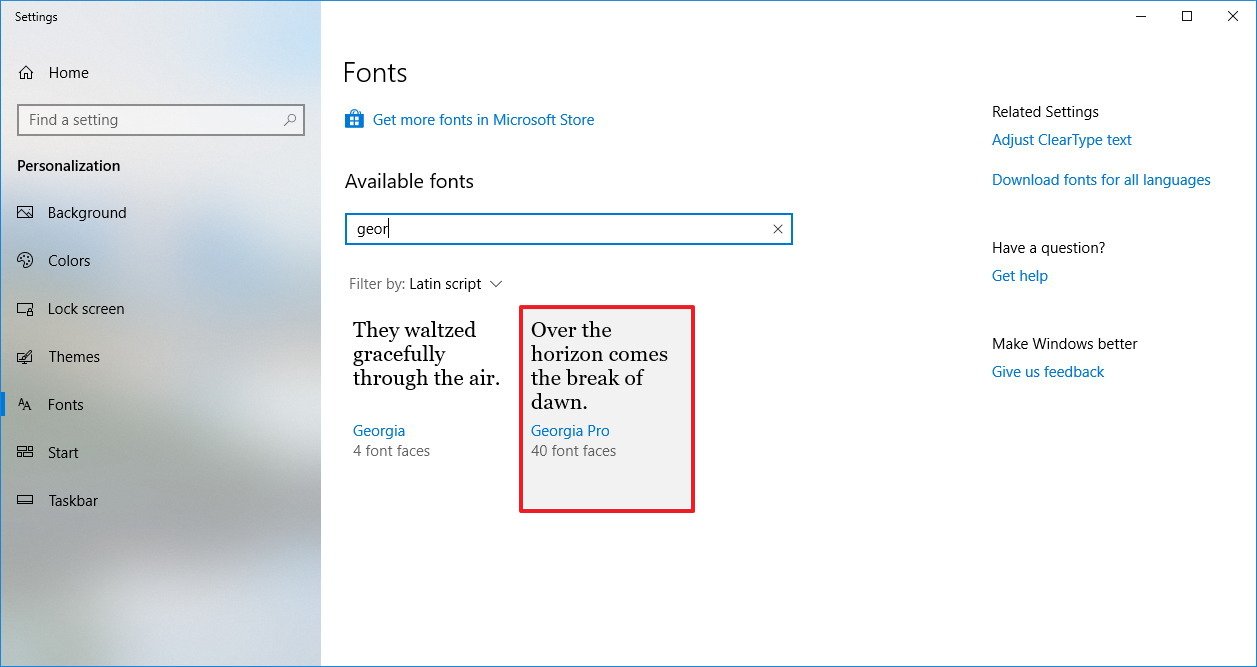This screenshot has height=667, width=1257.
Task: Select the Start icon in sidebar
Action: (26, 453)
